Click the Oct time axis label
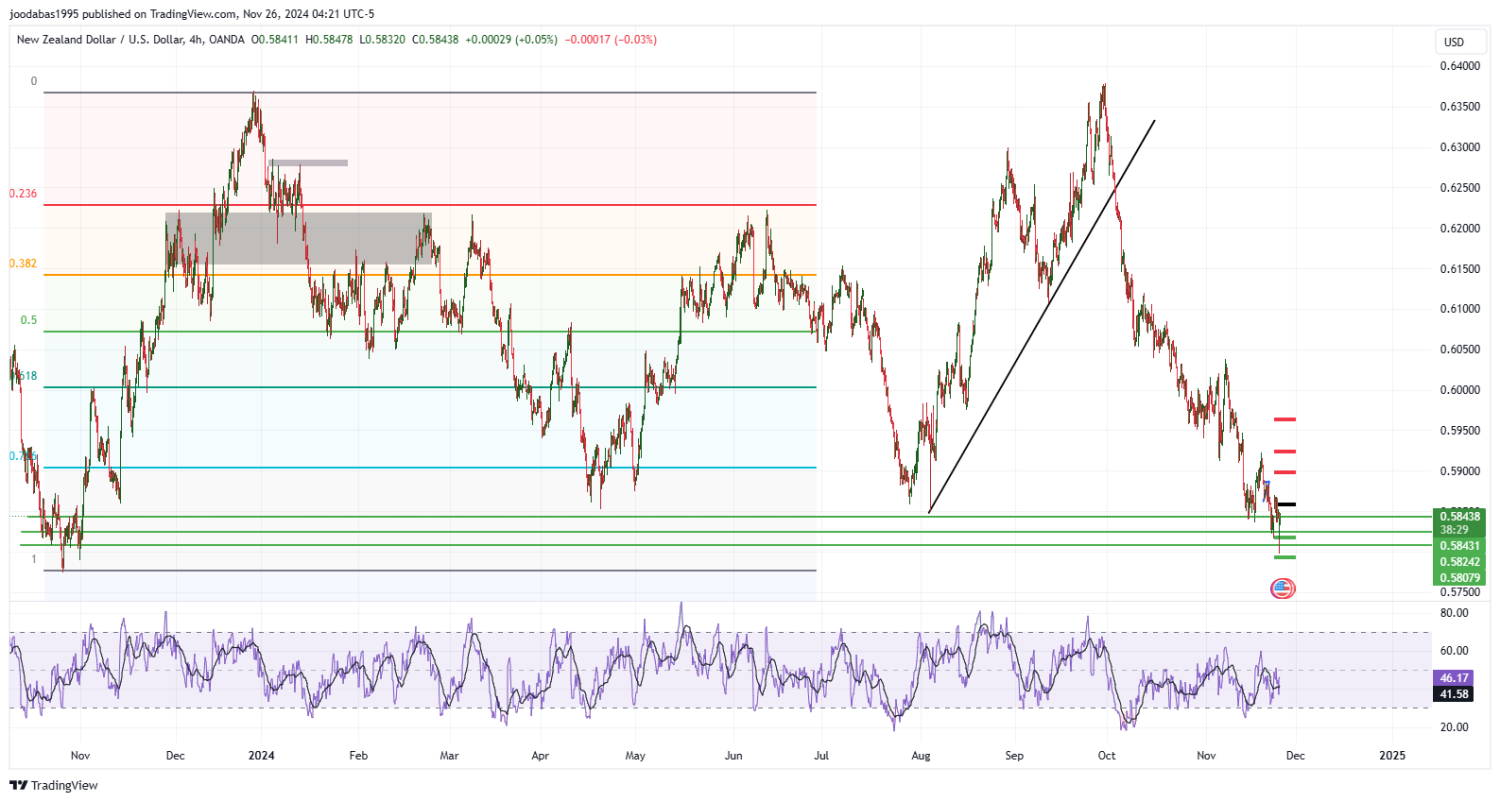Viewport: 1500px width, 802px height. click(x=1106, y=755)
